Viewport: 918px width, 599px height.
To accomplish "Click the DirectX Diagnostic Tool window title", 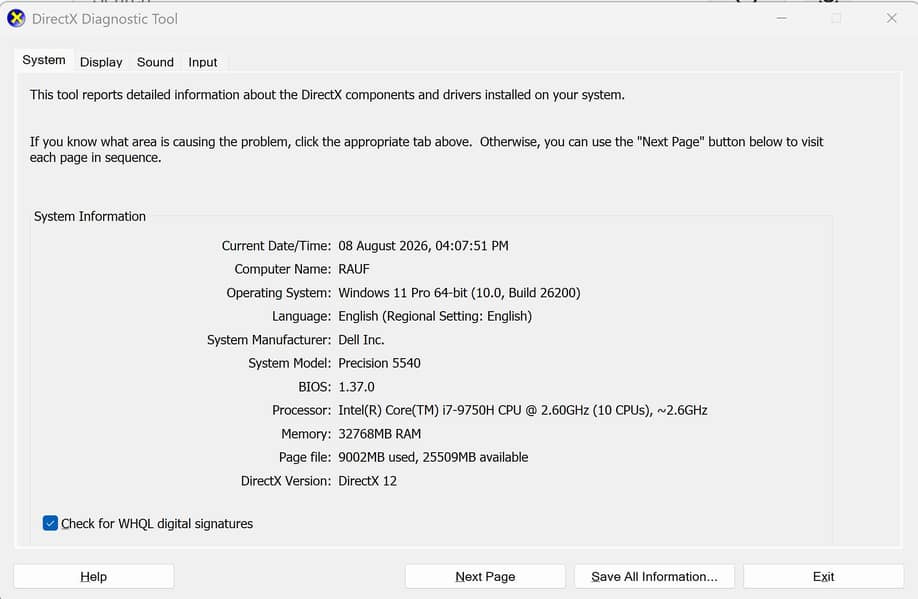I will pyautogui.click(x=105, y=19).
